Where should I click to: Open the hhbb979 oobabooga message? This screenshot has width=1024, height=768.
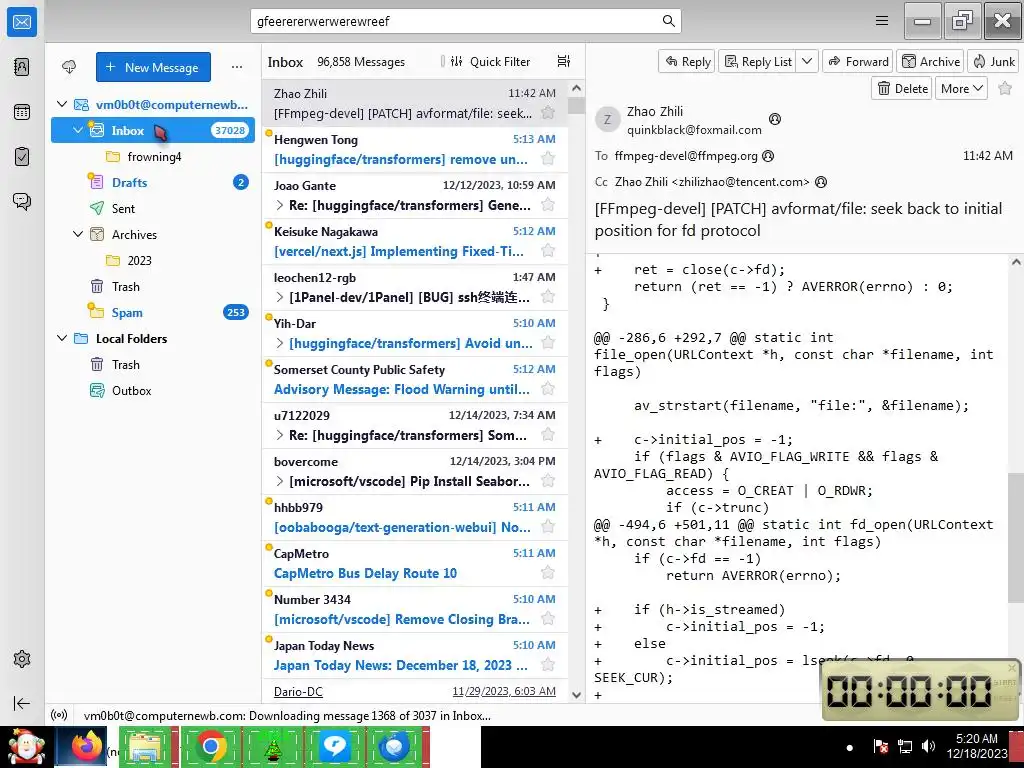point(415,517)
